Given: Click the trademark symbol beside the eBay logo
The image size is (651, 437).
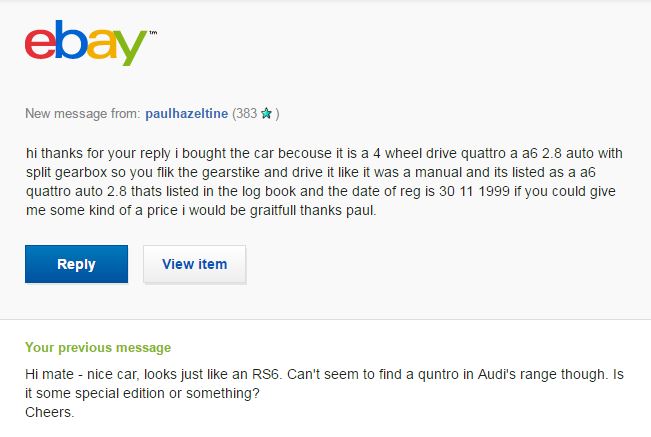Looking at the screenshot, I should (153, 33).
